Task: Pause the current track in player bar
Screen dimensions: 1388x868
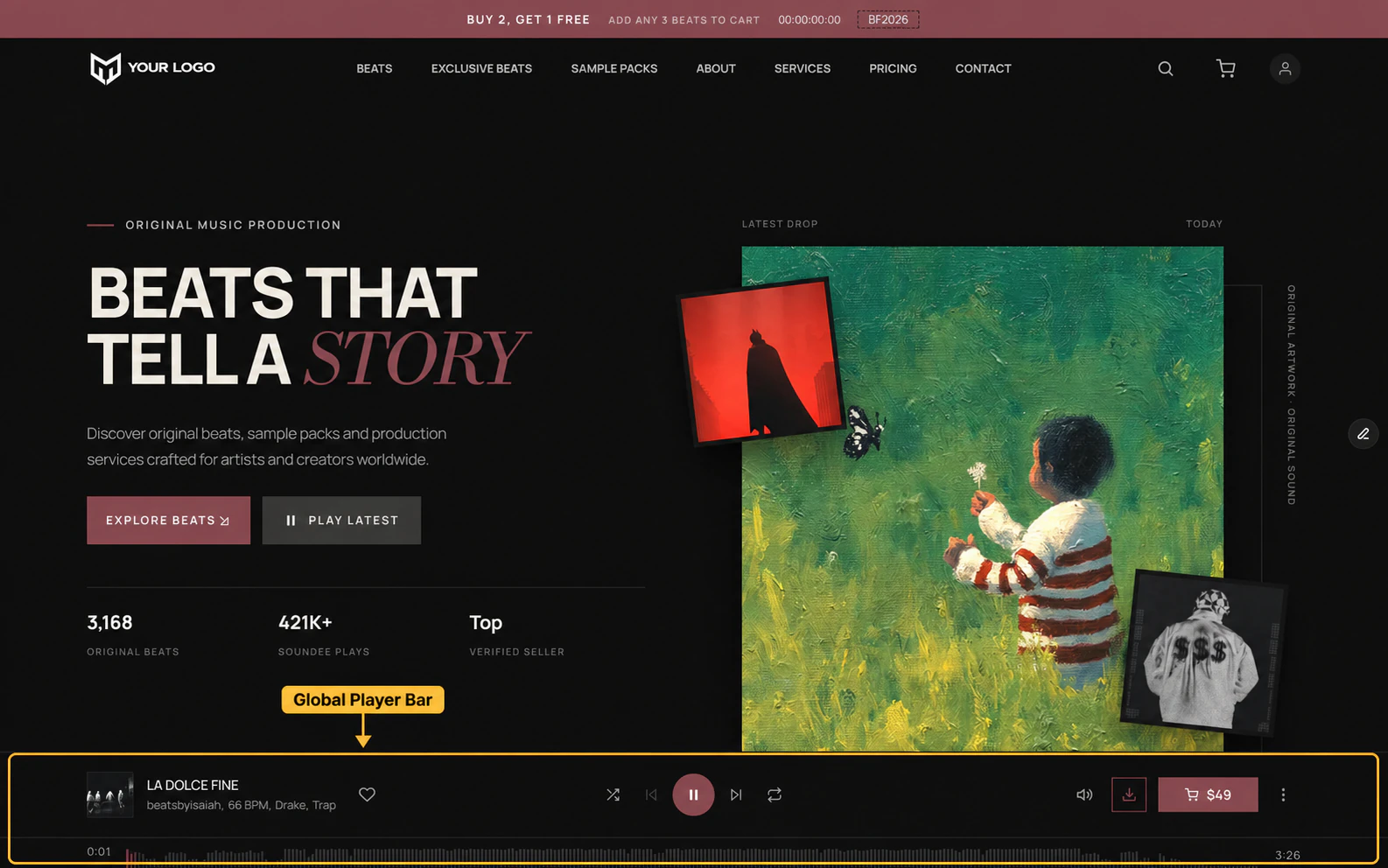Action: pos(693,794)
